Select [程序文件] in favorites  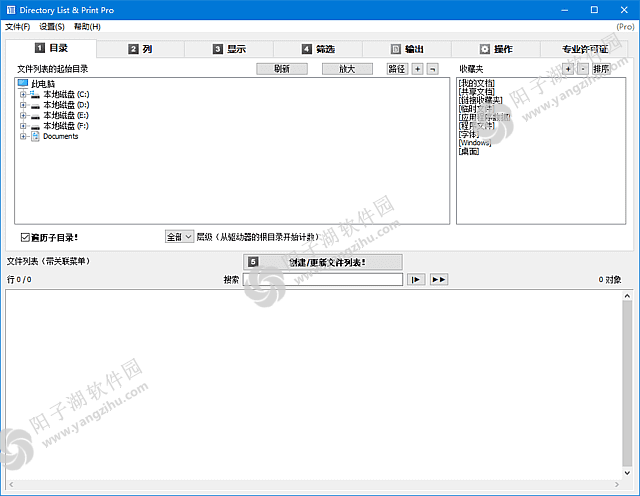point(476,126)
